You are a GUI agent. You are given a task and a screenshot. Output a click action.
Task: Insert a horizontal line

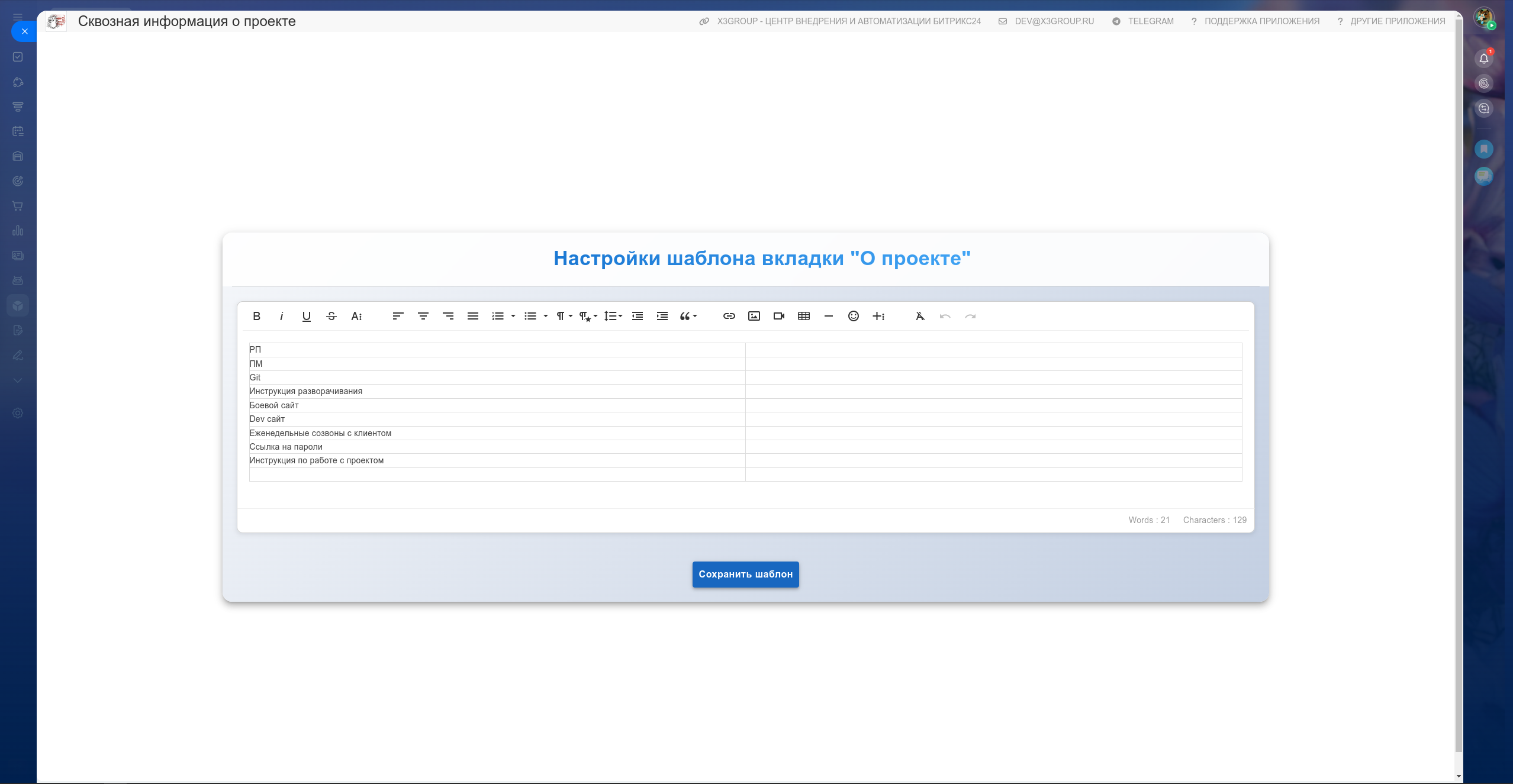point(828,317)
